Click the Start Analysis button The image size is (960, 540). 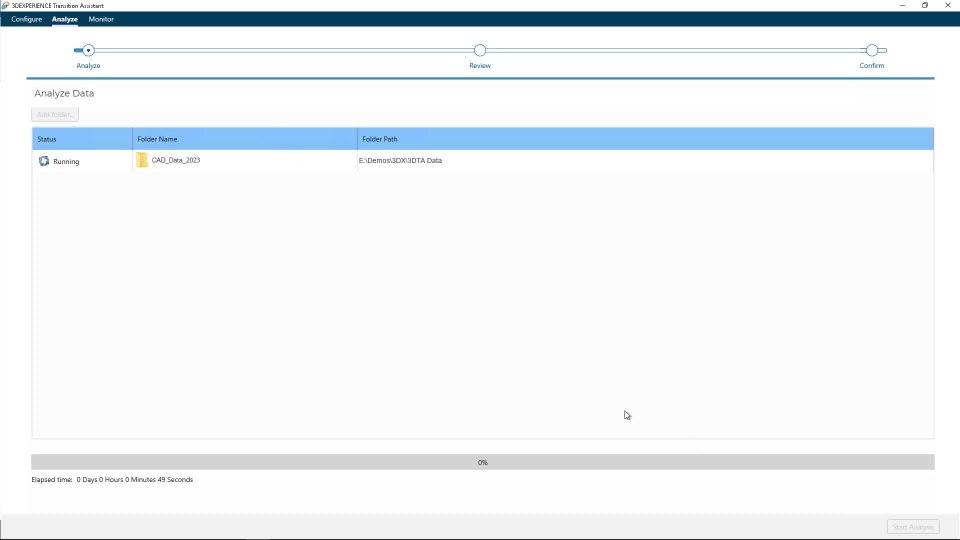coord(913,527)
